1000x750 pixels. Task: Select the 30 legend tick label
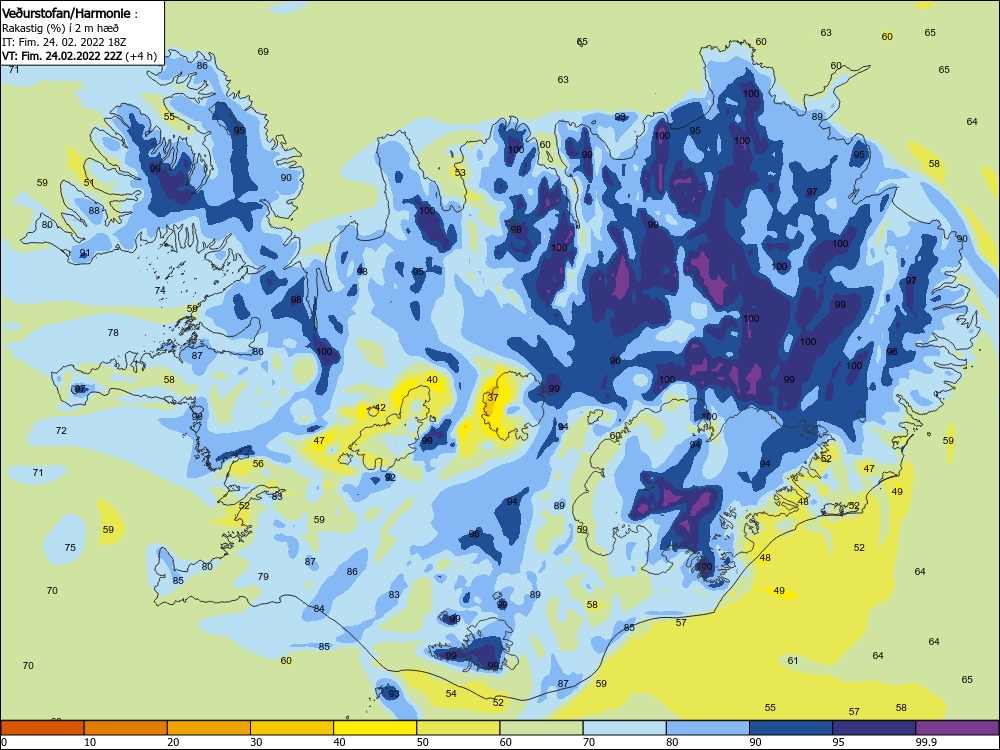pyautogui.click(x=256, y=742)
